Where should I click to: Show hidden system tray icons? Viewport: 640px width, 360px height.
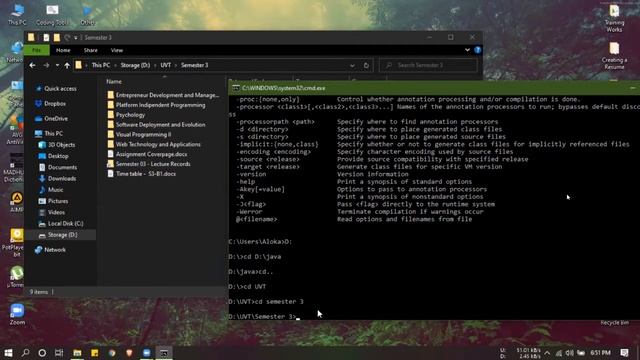pos(547,353)
